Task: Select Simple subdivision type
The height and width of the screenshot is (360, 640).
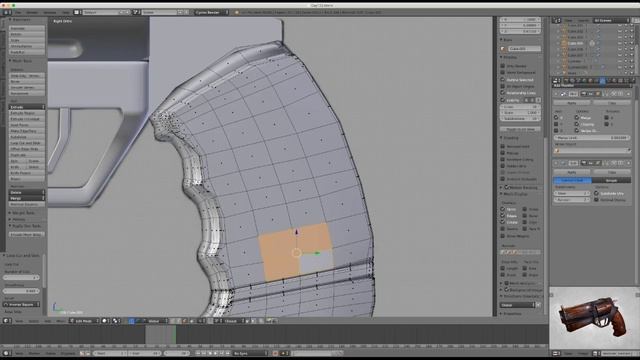Action: 611,180
